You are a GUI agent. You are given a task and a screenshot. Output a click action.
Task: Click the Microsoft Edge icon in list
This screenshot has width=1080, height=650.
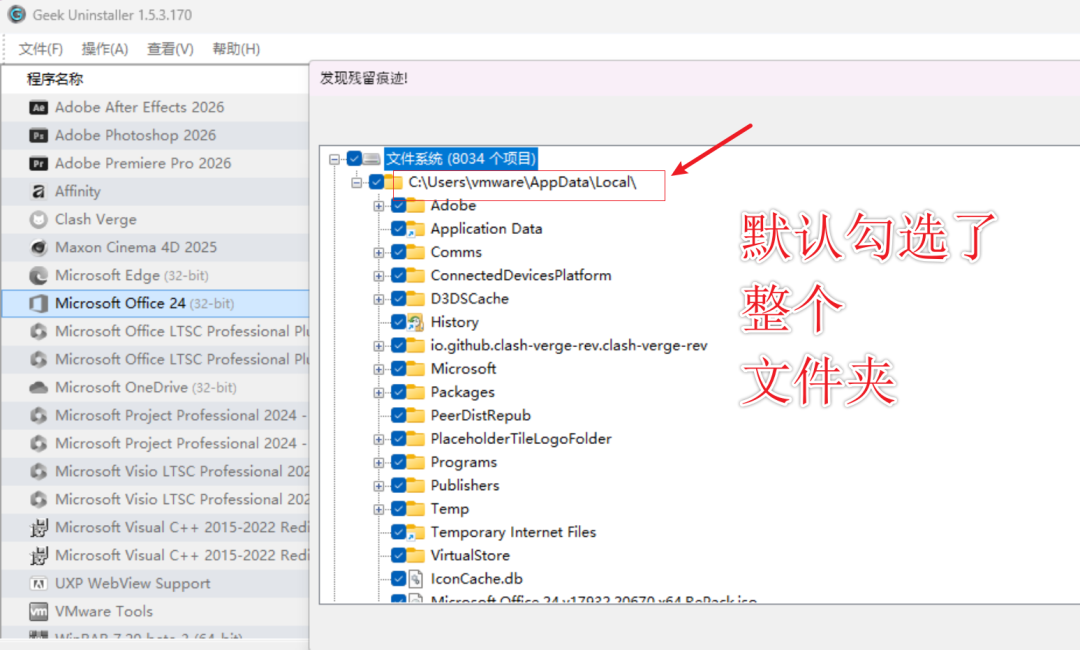(x=39, y=275)
